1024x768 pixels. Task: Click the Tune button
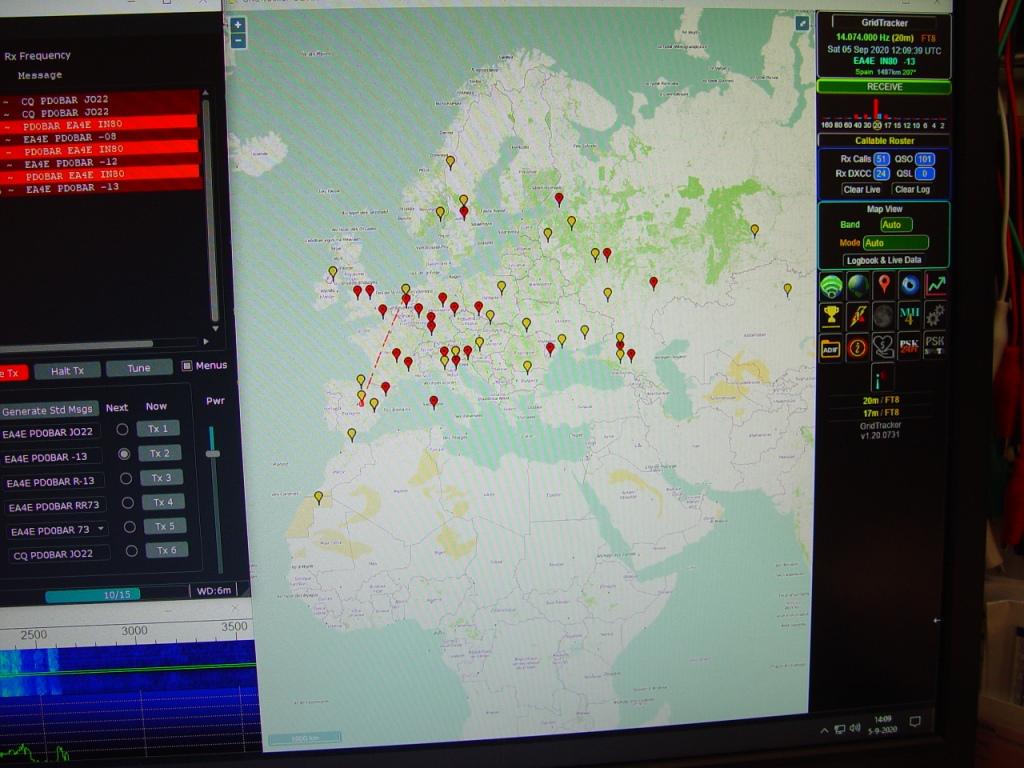pyautogui.click(x=139, y=368)
